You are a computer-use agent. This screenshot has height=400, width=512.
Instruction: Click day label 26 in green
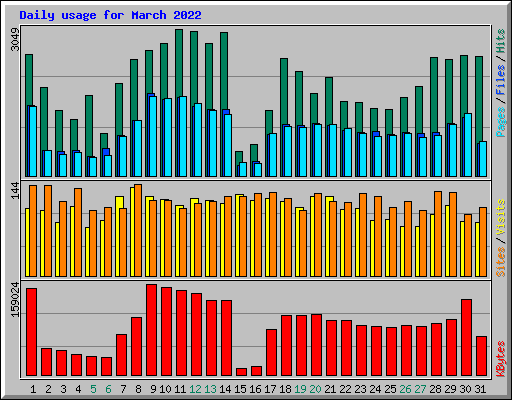point(405,389)
